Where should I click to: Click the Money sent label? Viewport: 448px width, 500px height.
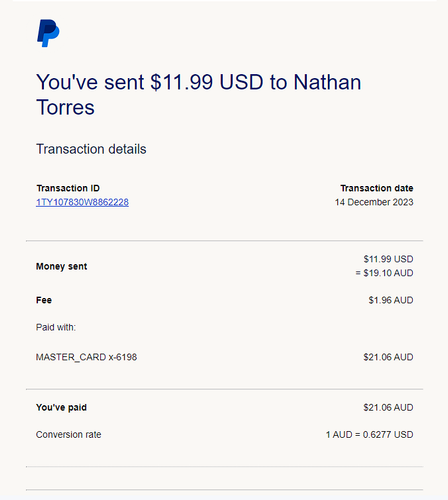[62, 266]
